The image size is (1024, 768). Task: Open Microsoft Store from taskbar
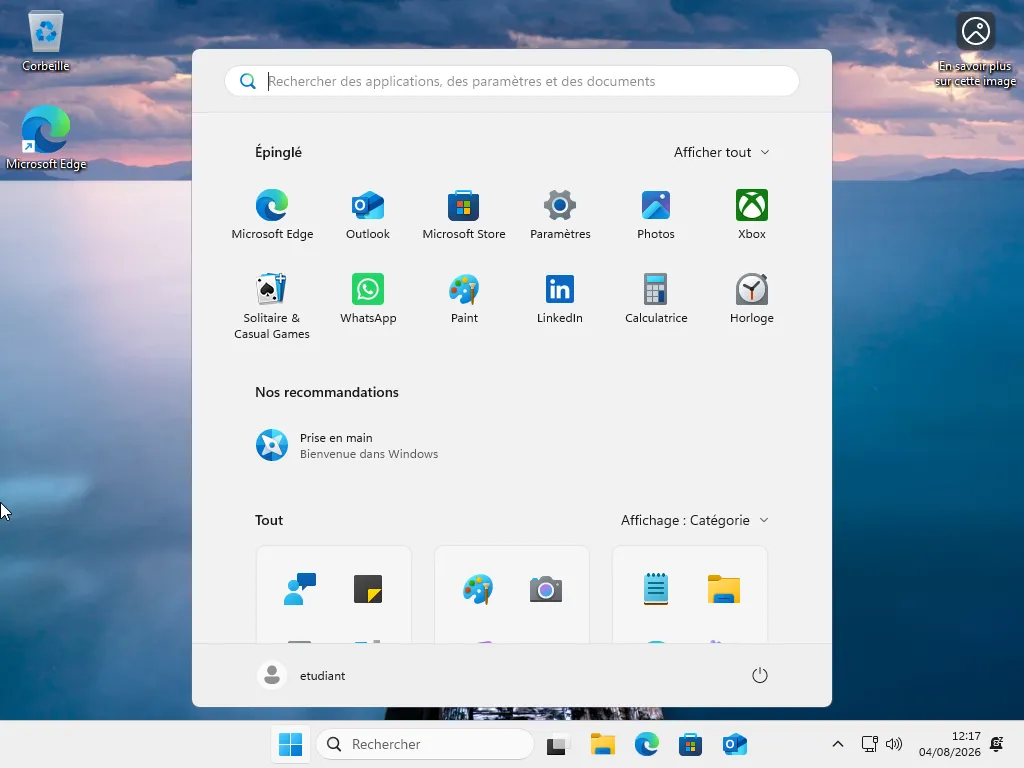point(690,744)
